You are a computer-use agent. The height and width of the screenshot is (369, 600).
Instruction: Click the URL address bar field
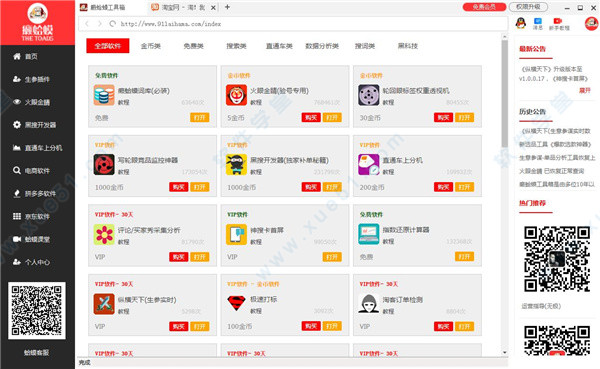click(293, 24)
